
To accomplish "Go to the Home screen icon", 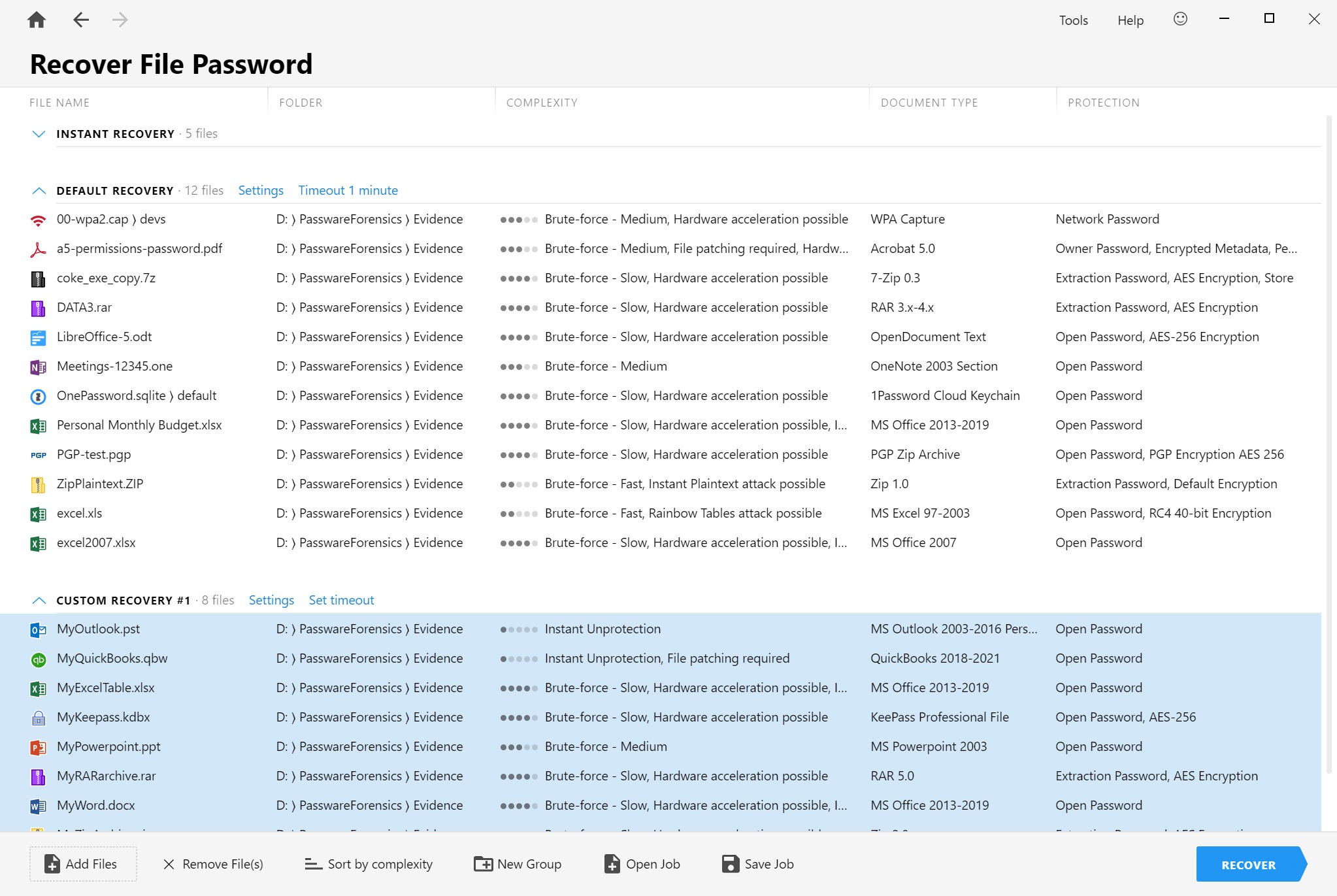I will 37,20.
